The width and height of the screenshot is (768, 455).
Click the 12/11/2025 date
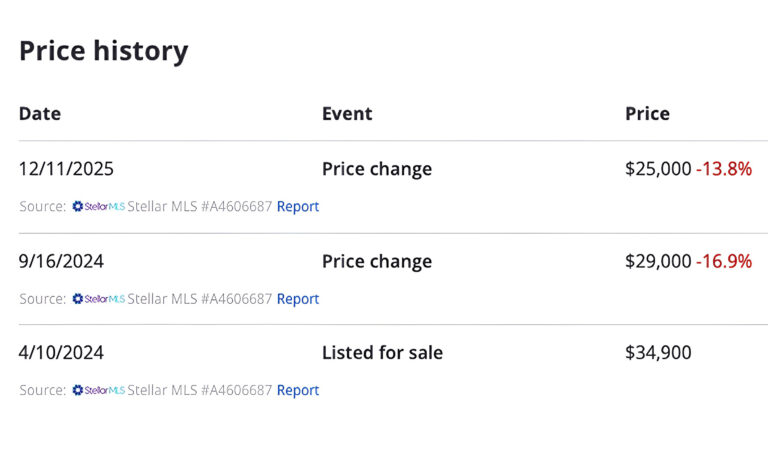point(66,169)
